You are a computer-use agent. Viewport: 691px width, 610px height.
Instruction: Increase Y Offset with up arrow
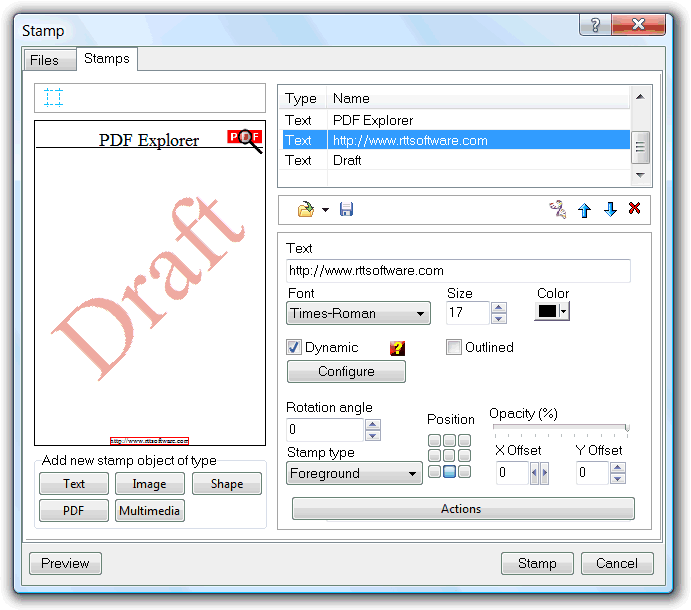click(617, 468)
